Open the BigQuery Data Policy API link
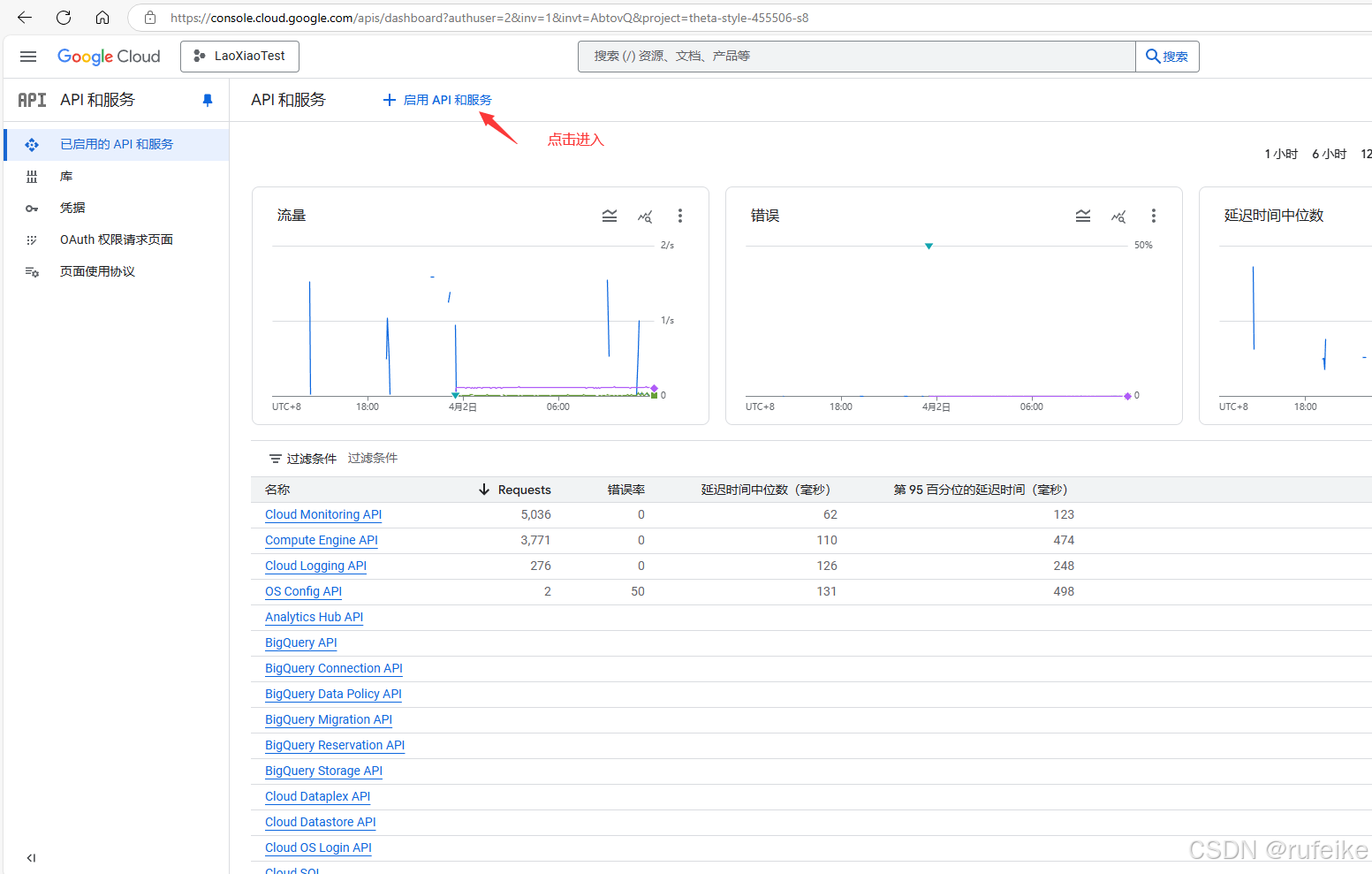 click(x=333, y=694)
